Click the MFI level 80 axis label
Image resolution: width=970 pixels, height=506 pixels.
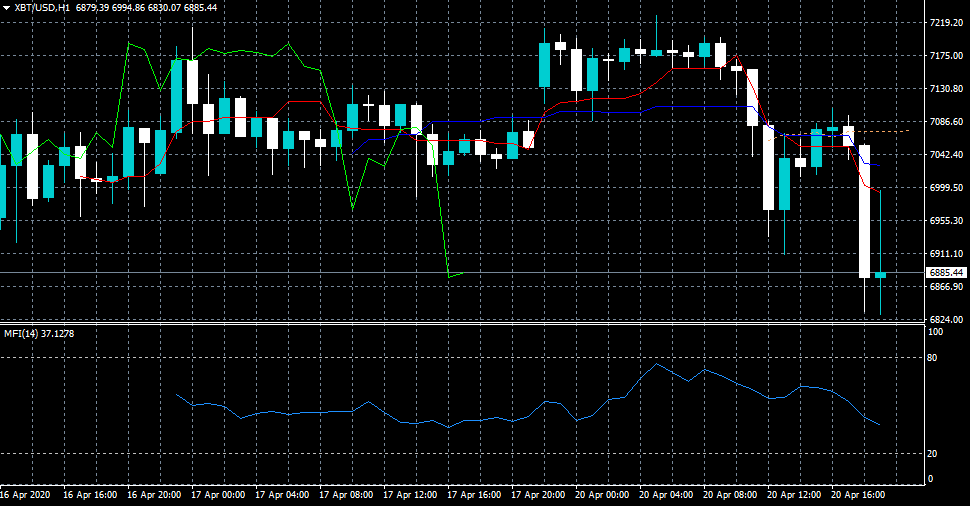point(932,357)
